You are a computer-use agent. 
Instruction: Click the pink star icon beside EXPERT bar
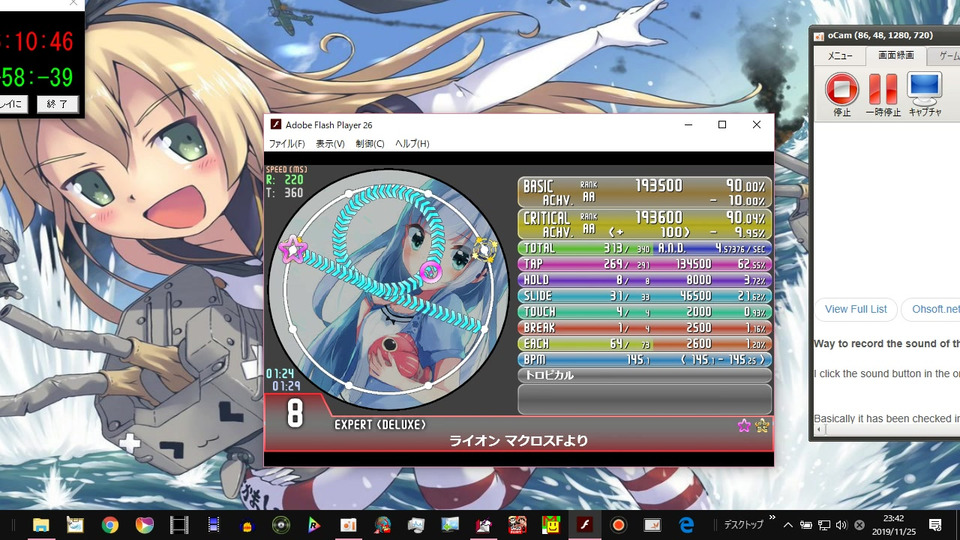coord(744,426)
